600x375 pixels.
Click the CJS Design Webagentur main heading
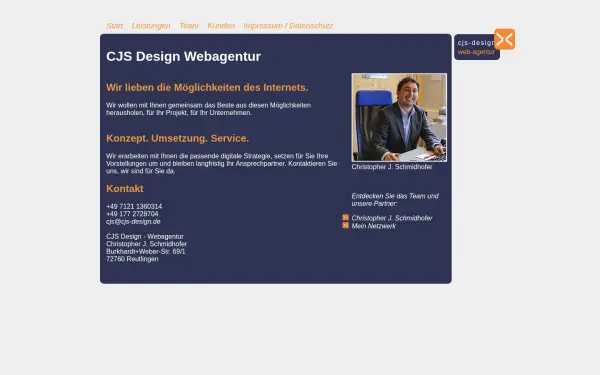[x=183, y=56]
